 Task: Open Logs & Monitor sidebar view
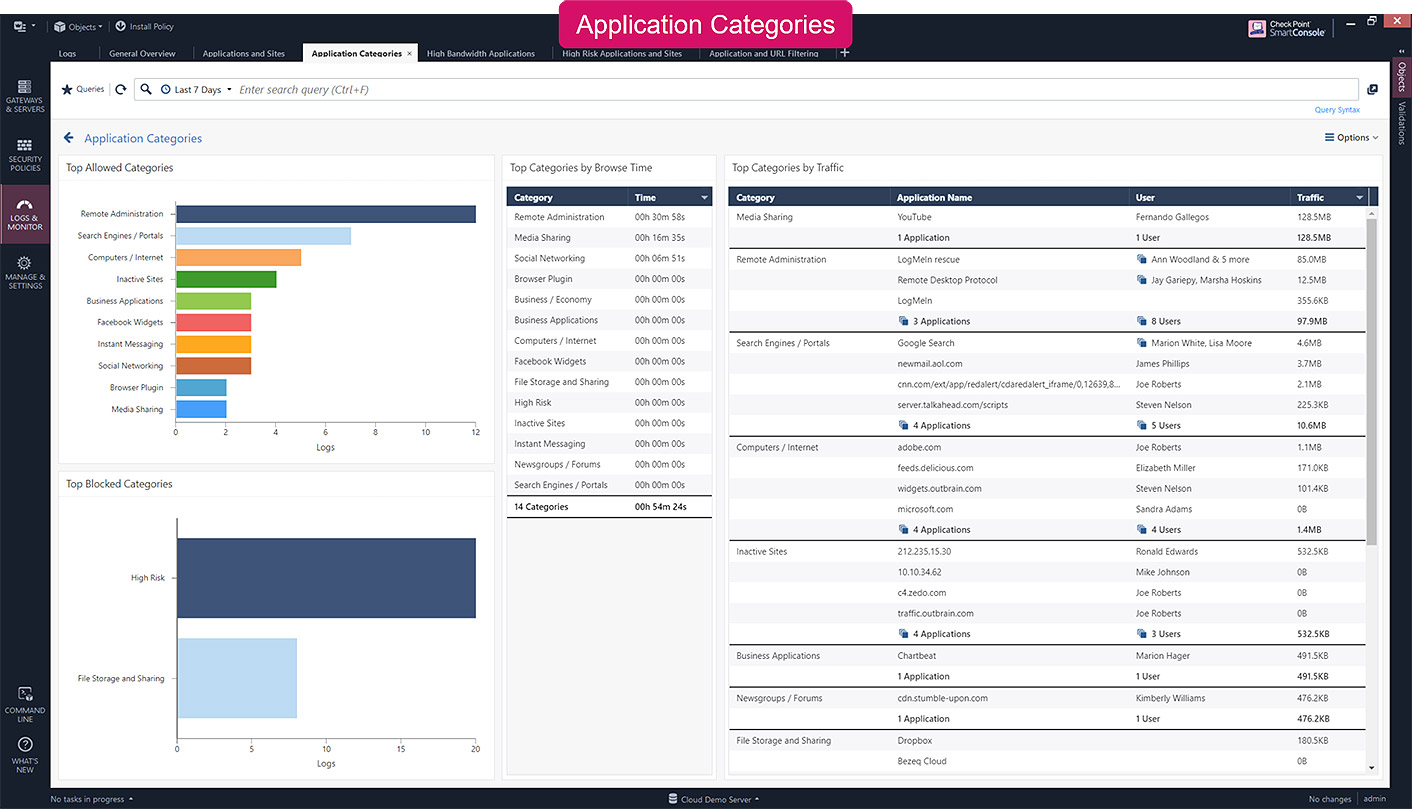(24, 215)
